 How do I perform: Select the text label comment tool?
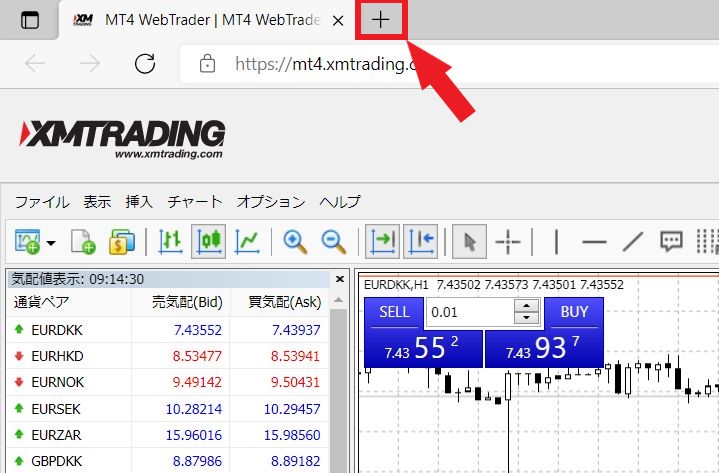(x=671, y=241)
